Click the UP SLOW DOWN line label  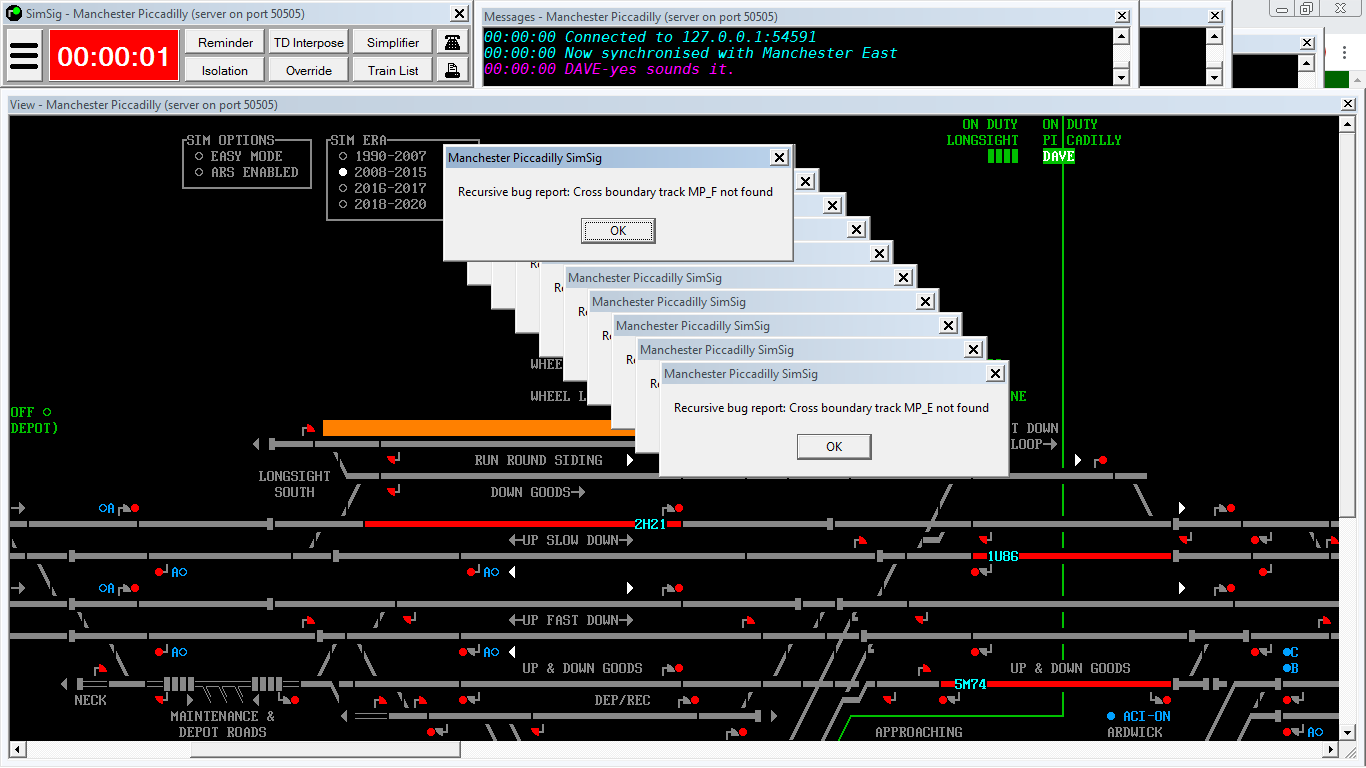[571, 540]
